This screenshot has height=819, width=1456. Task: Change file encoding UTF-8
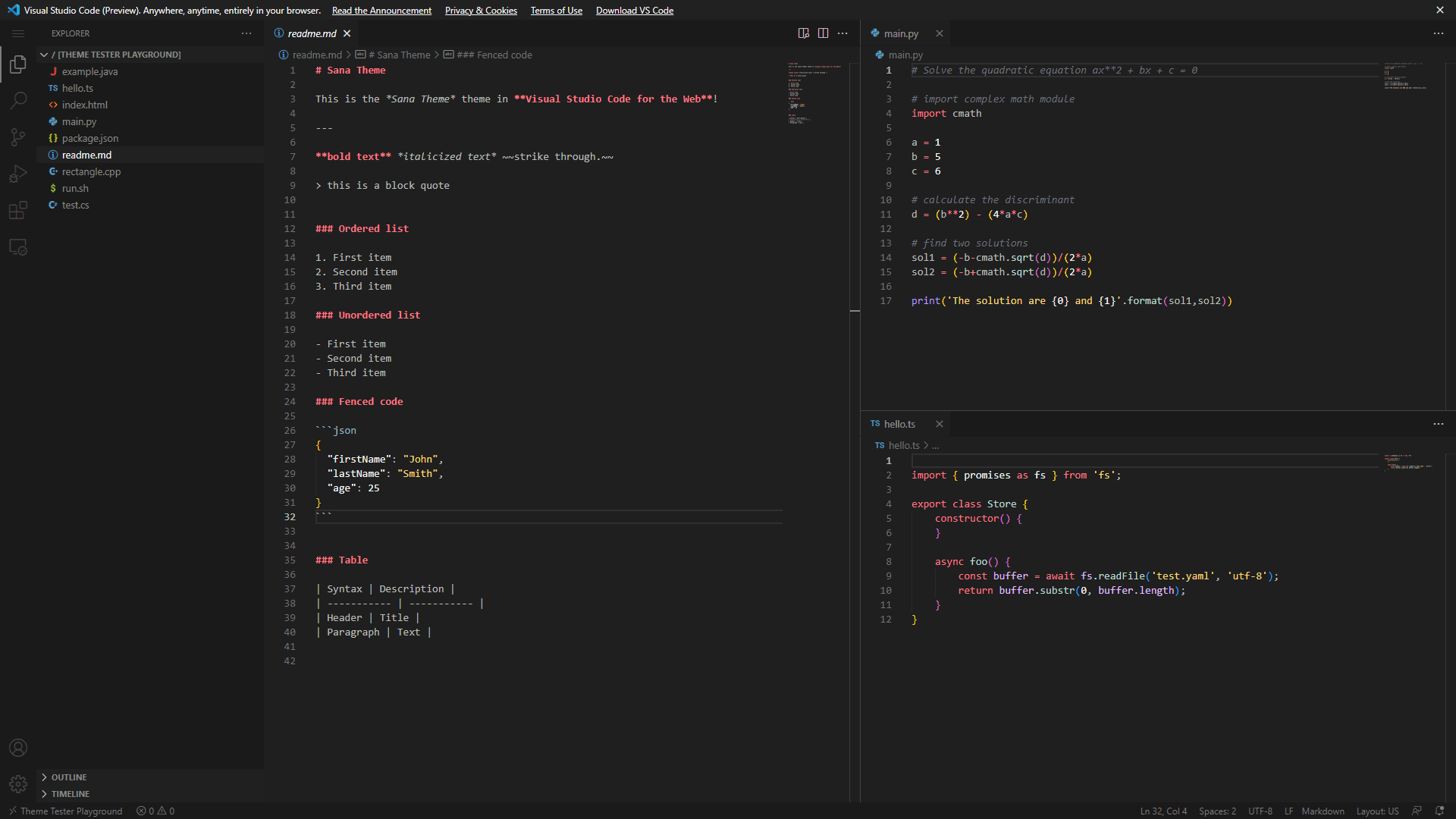1260,811
